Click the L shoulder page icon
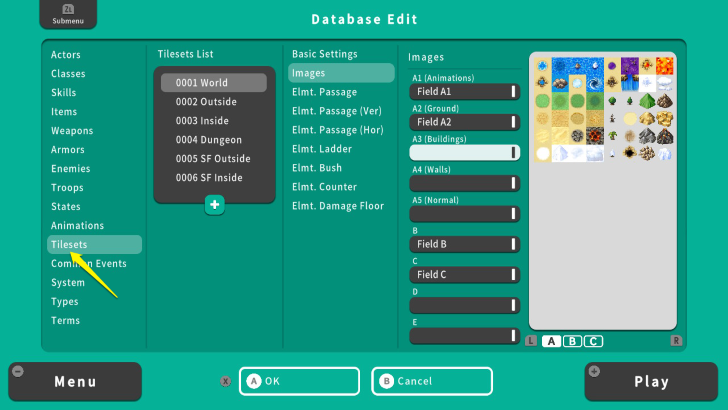 (x=531, y=341)
